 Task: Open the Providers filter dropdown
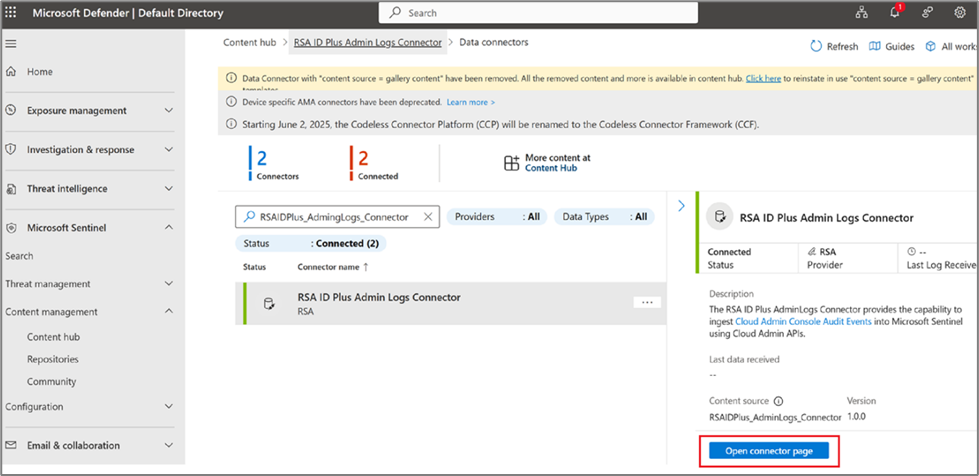point(496,217)
